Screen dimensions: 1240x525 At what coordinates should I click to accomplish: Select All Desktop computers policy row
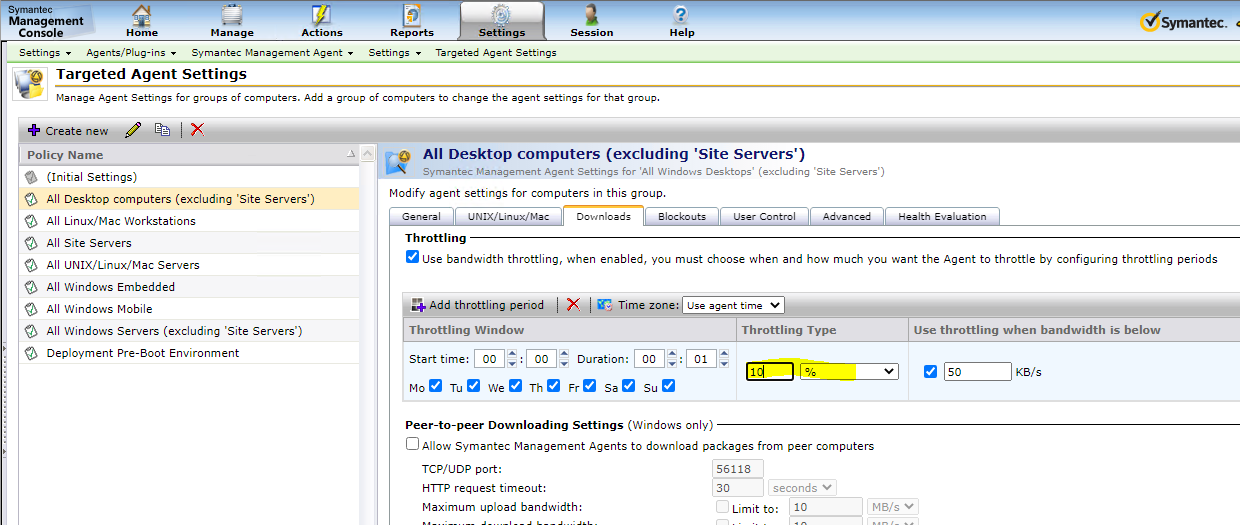(189, 199)
